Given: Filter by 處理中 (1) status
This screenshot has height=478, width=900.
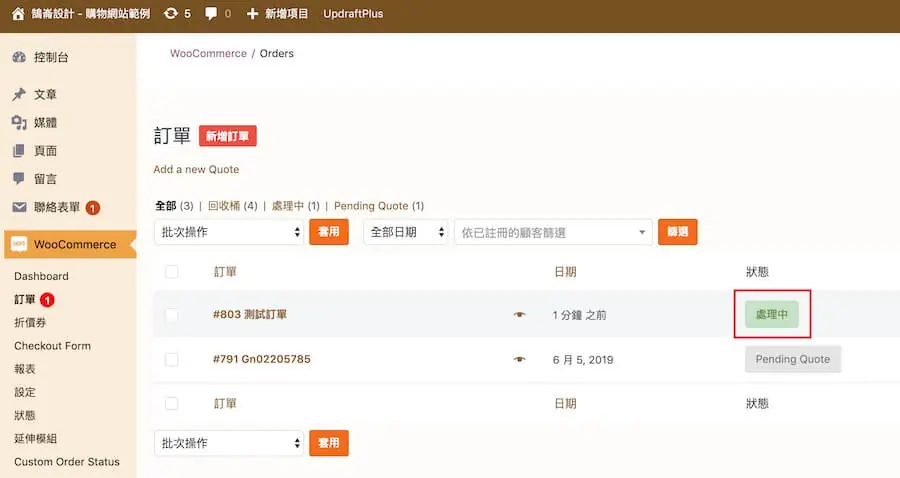Looking at the screenshot, I should point(296,205).
